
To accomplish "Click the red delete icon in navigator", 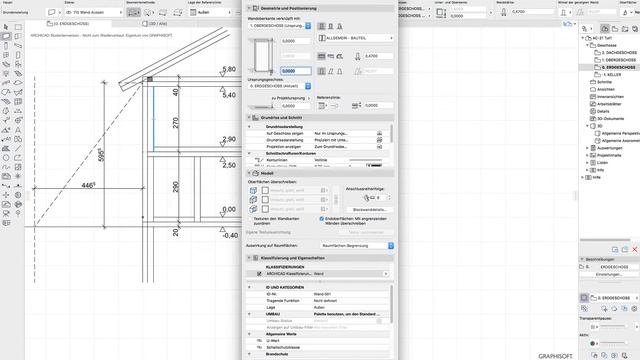I will (x=635, y=249).
